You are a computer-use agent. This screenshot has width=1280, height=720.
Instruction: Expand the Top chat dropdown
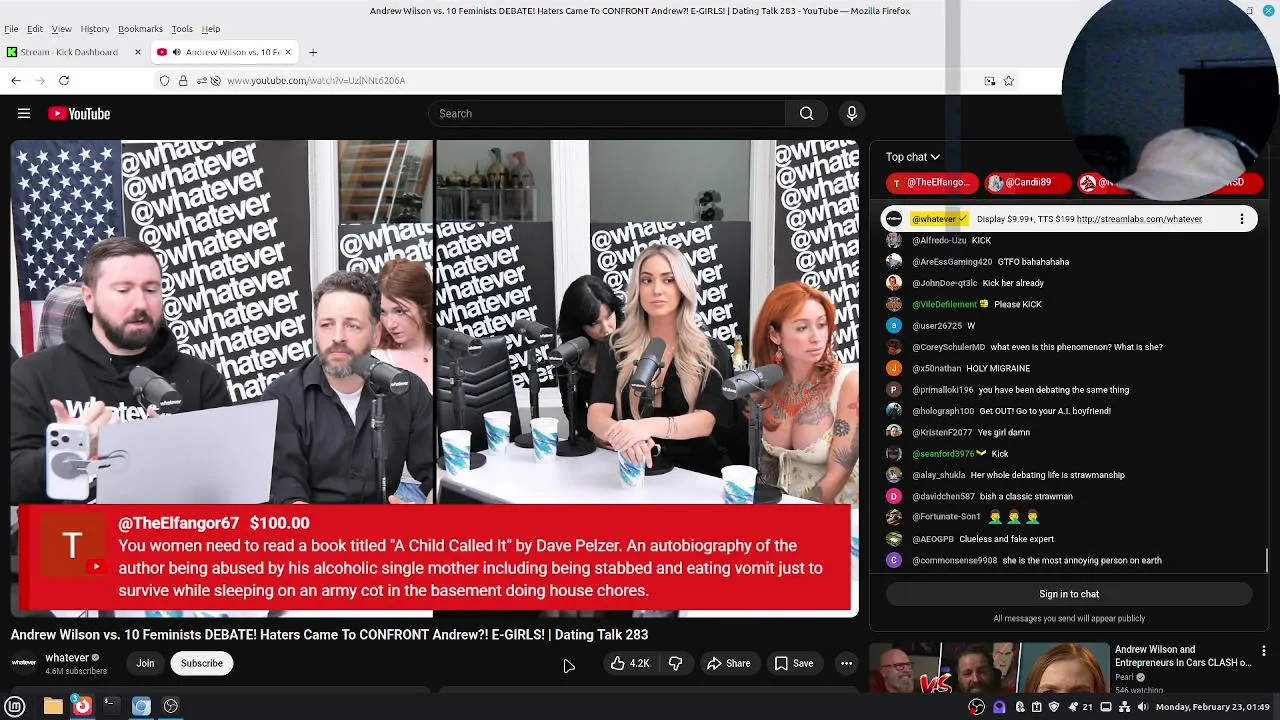tap(912, 157)
